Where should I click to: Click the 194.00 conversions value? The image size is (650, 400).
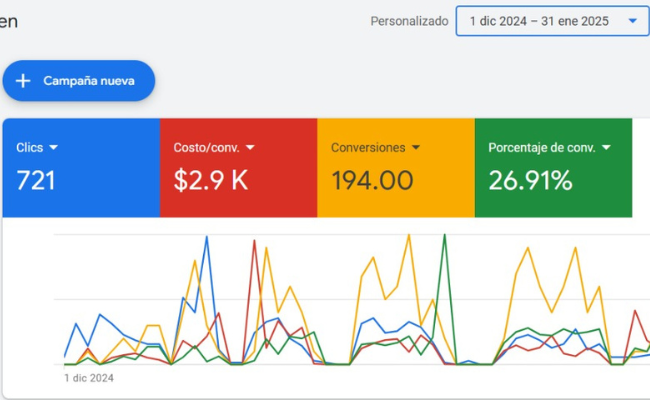point(372,181)
